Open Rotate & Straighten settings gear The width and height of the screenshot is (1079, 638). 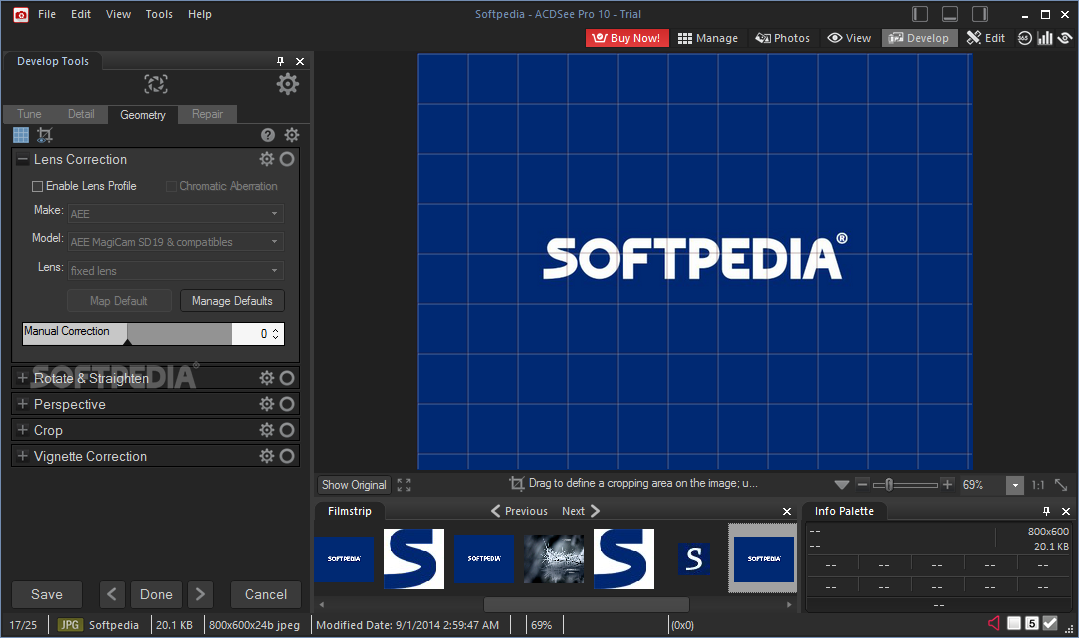click(x=266, y=378)
